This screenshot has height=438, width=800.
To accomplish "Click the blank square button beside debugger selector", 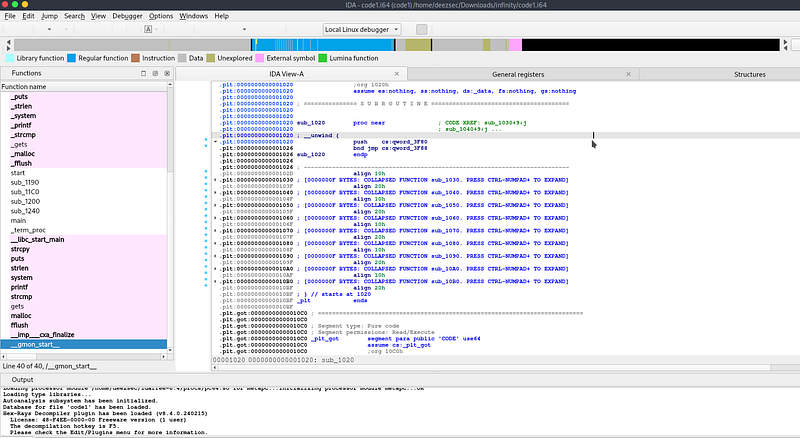I will [x=421, y=29].
